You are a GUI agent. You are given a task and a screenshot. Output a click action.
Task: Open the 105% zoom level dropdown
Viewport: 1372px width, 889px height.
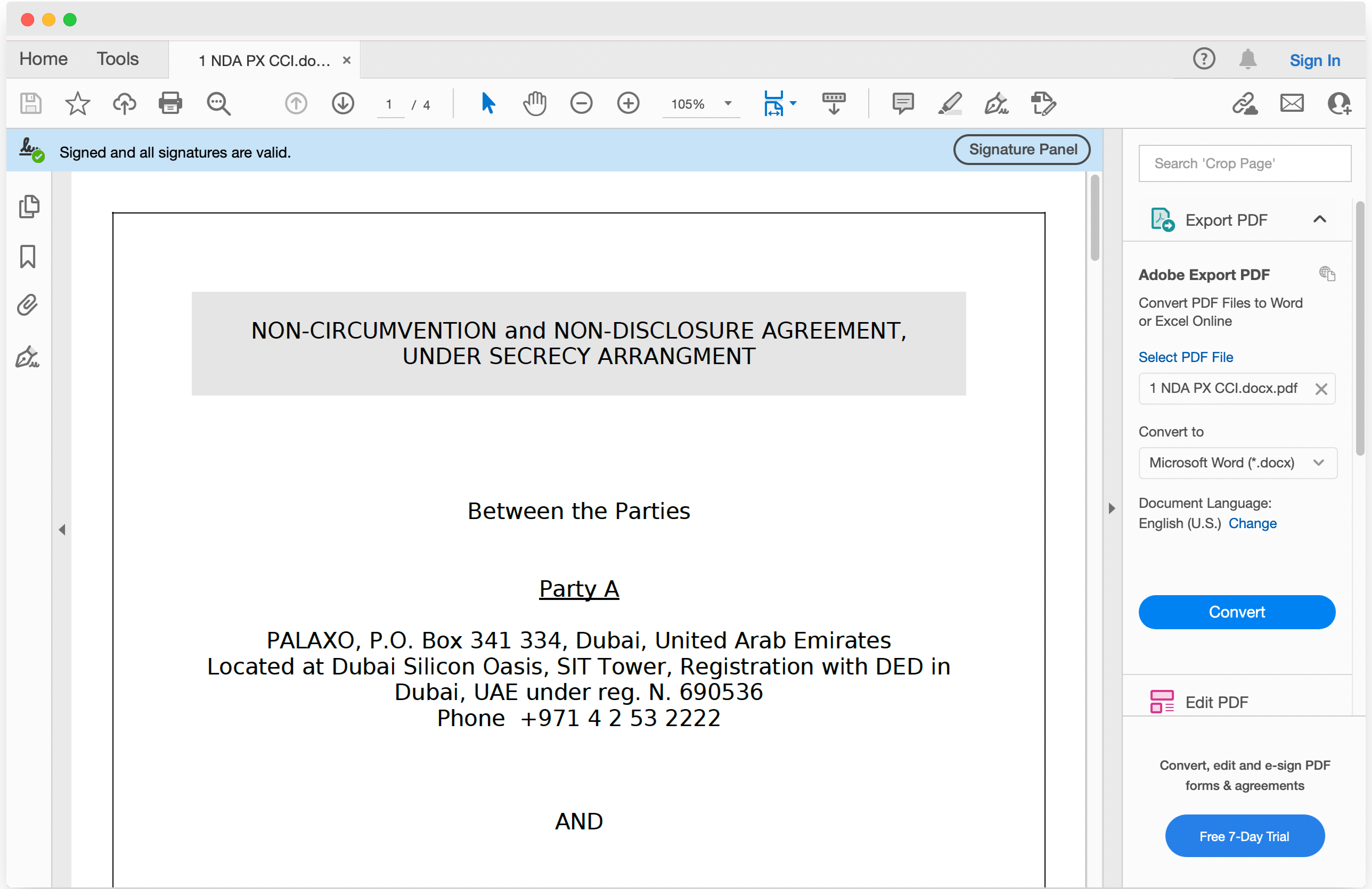click(728, 104)
